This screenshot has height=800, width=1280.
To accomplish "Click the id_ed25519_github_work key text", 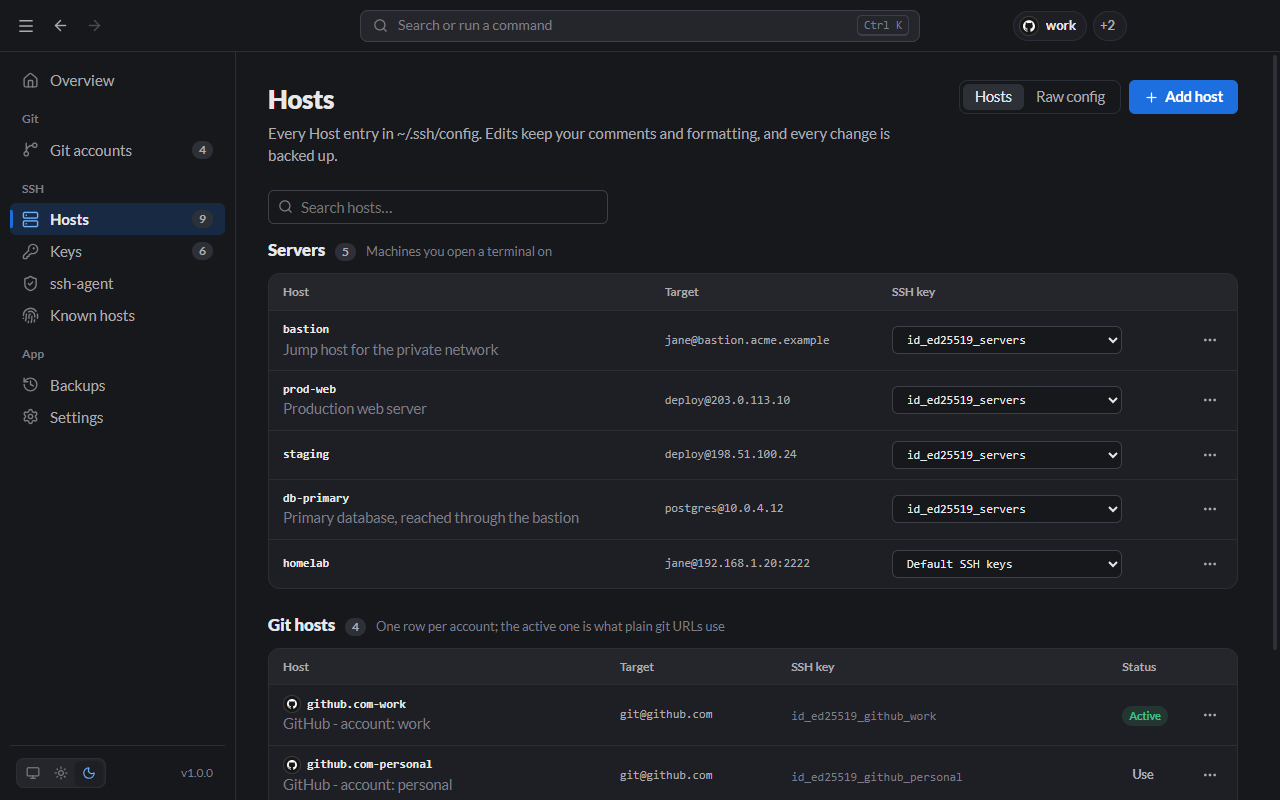I will [x=864, y=716].
